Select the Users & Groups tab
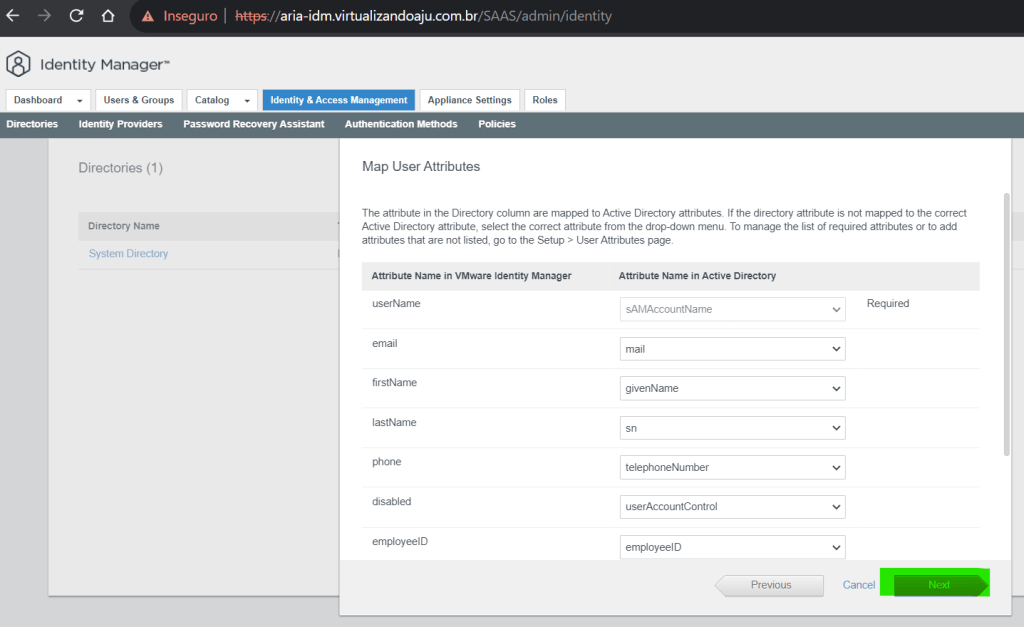Screen dimensions: 1024x627 139,100
